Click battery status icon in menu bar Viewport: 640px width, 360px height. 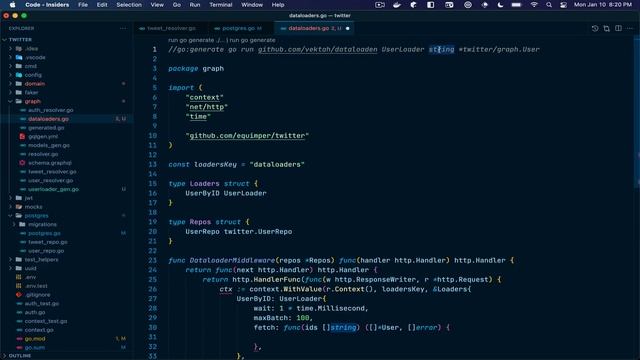coord(516,5)
